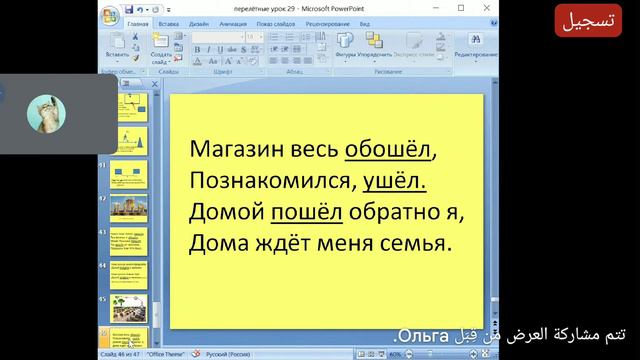Open the customize quick access toolbar arrow
Image resolution: width=640 pixels, height=360 pixels.
[x=169, y=10]
